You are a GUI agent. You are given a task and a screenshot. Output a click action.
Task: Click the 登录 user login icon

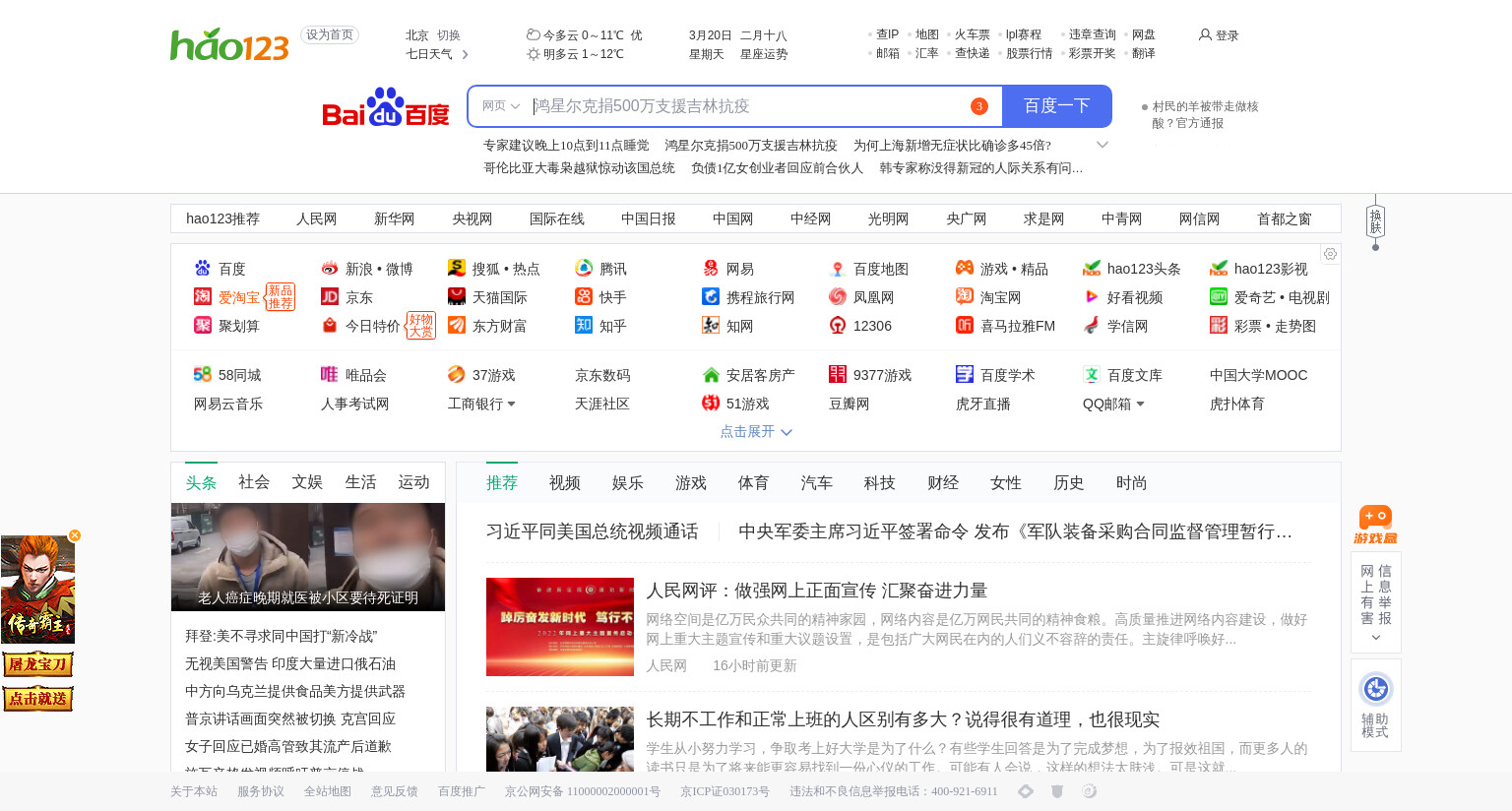tap(1205, 34)
